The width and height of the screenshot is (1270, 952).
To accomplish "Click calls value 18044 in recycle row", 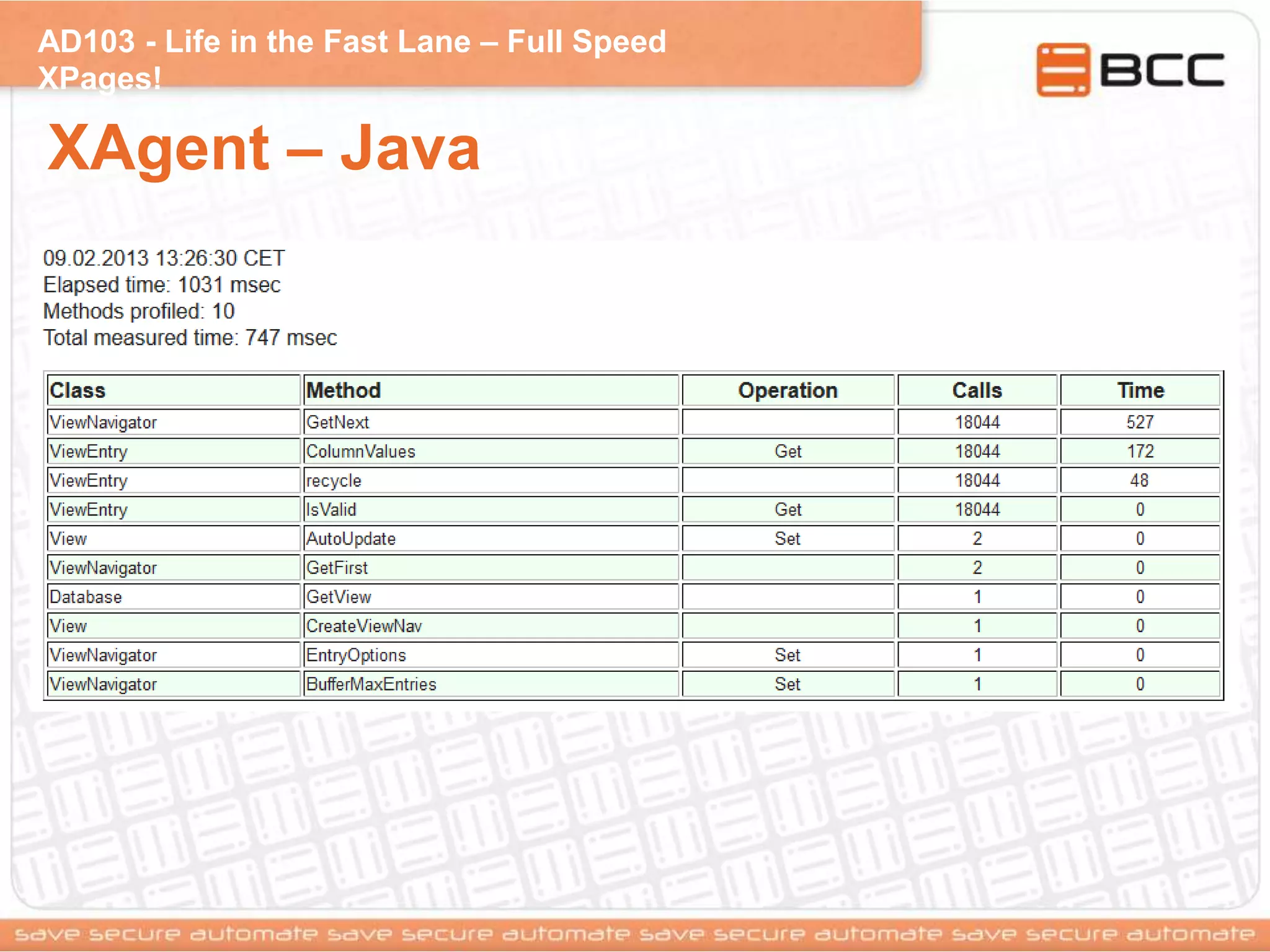I will (x=977, y=480).
